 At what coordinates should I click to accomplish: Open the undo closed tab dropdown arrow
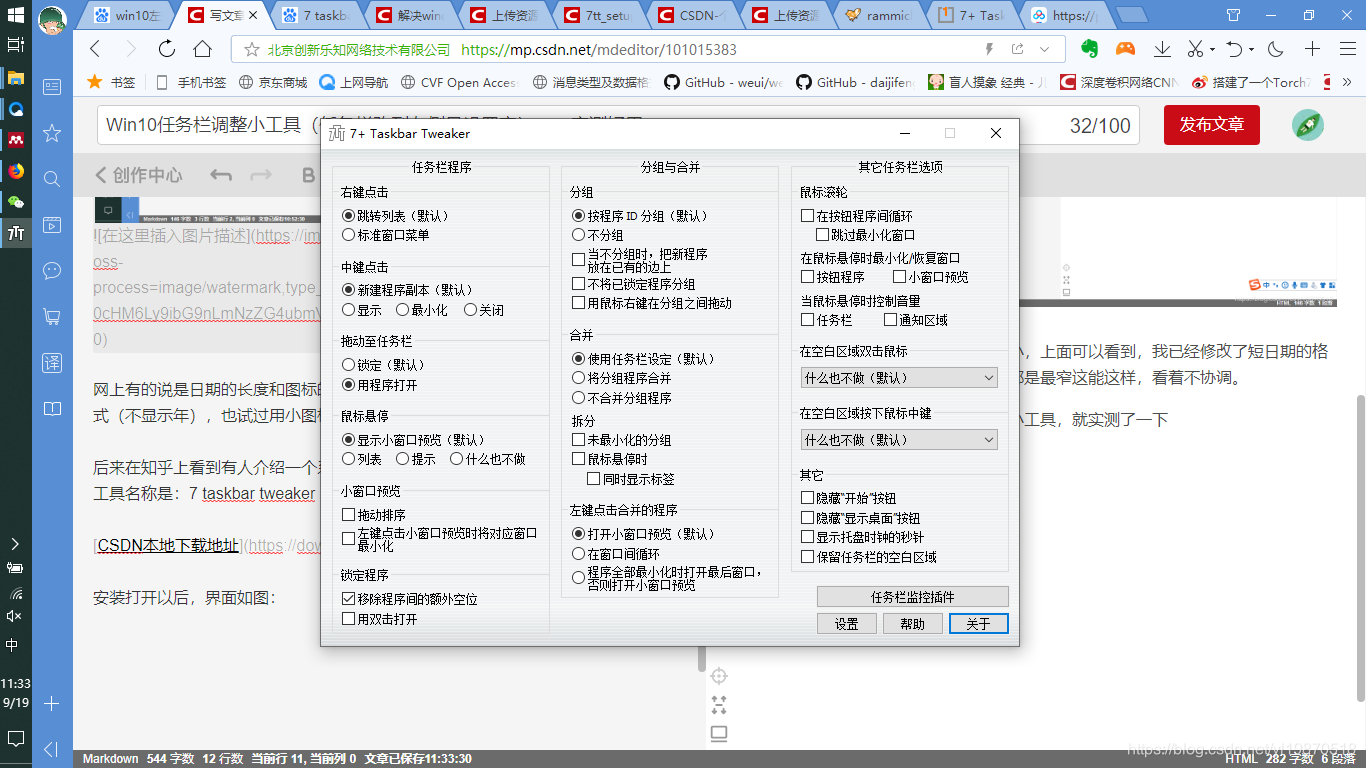point(1251,49)
